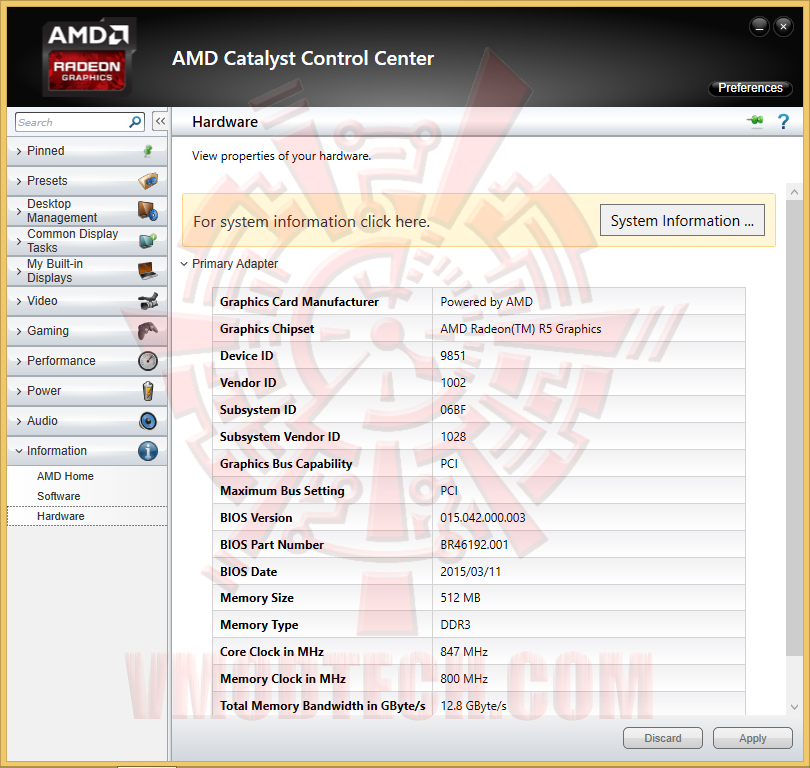Screen dimensions: 810x768
Task: Click the blue Information icon
Action: (148, 451)
